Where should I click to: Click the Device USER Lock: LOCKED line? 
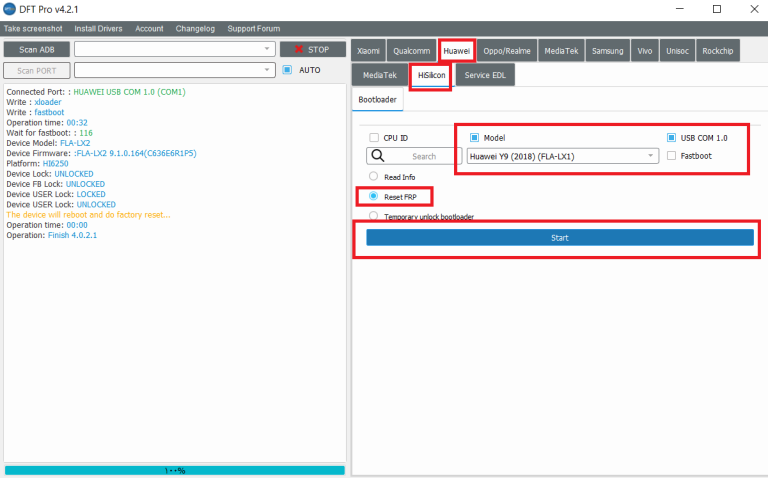[x=56, y=194]
